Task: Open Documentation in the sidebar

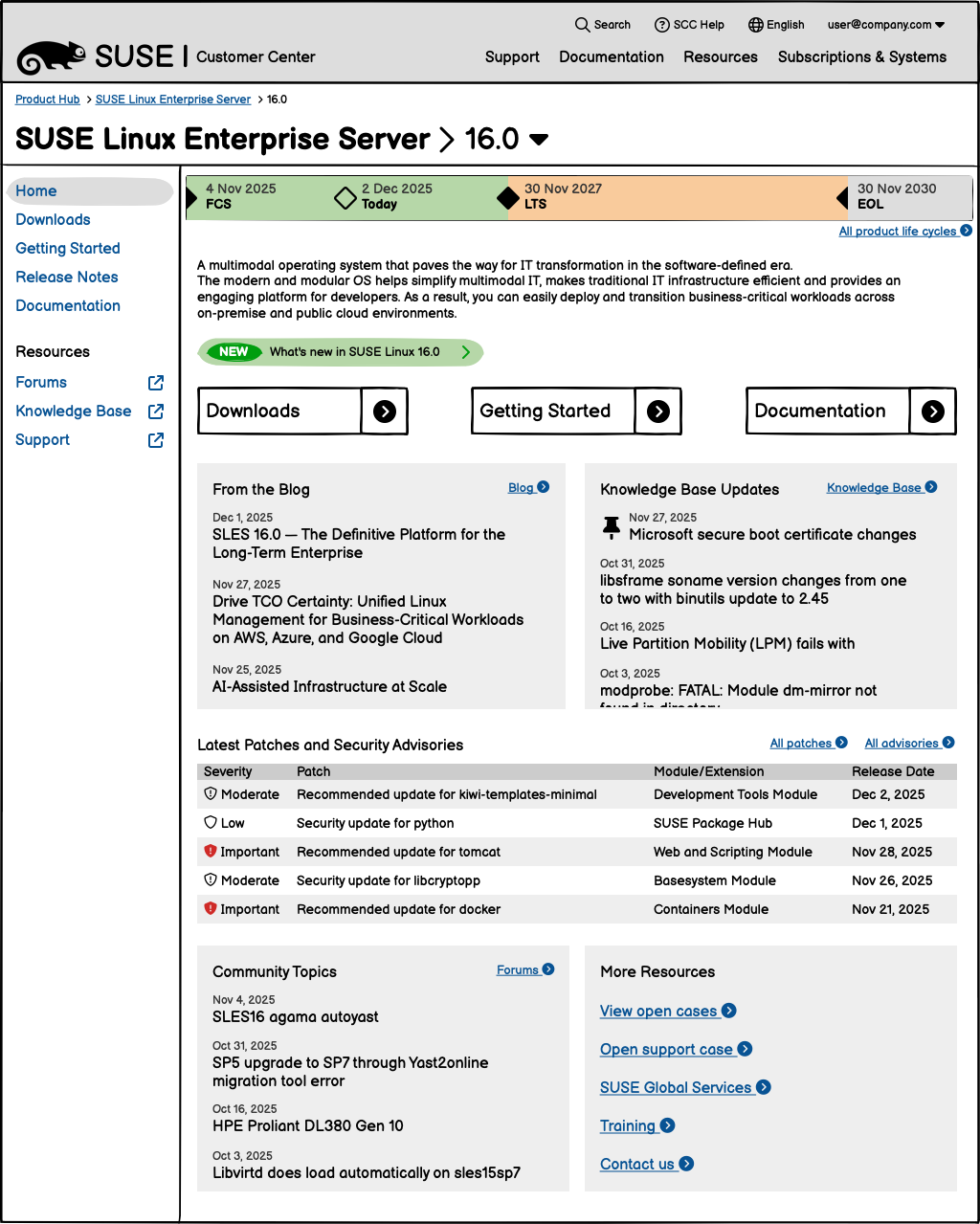Action: tap(68, 306)
